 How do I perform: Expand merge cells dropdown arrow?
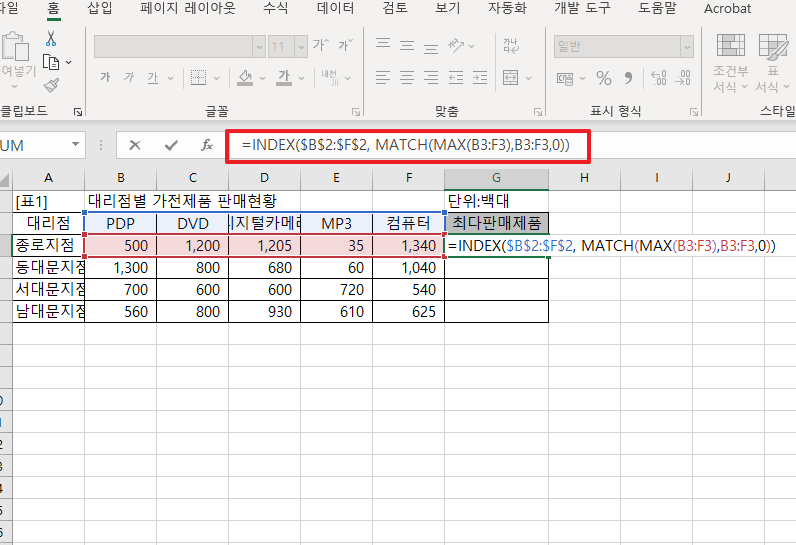click(528, 78)
